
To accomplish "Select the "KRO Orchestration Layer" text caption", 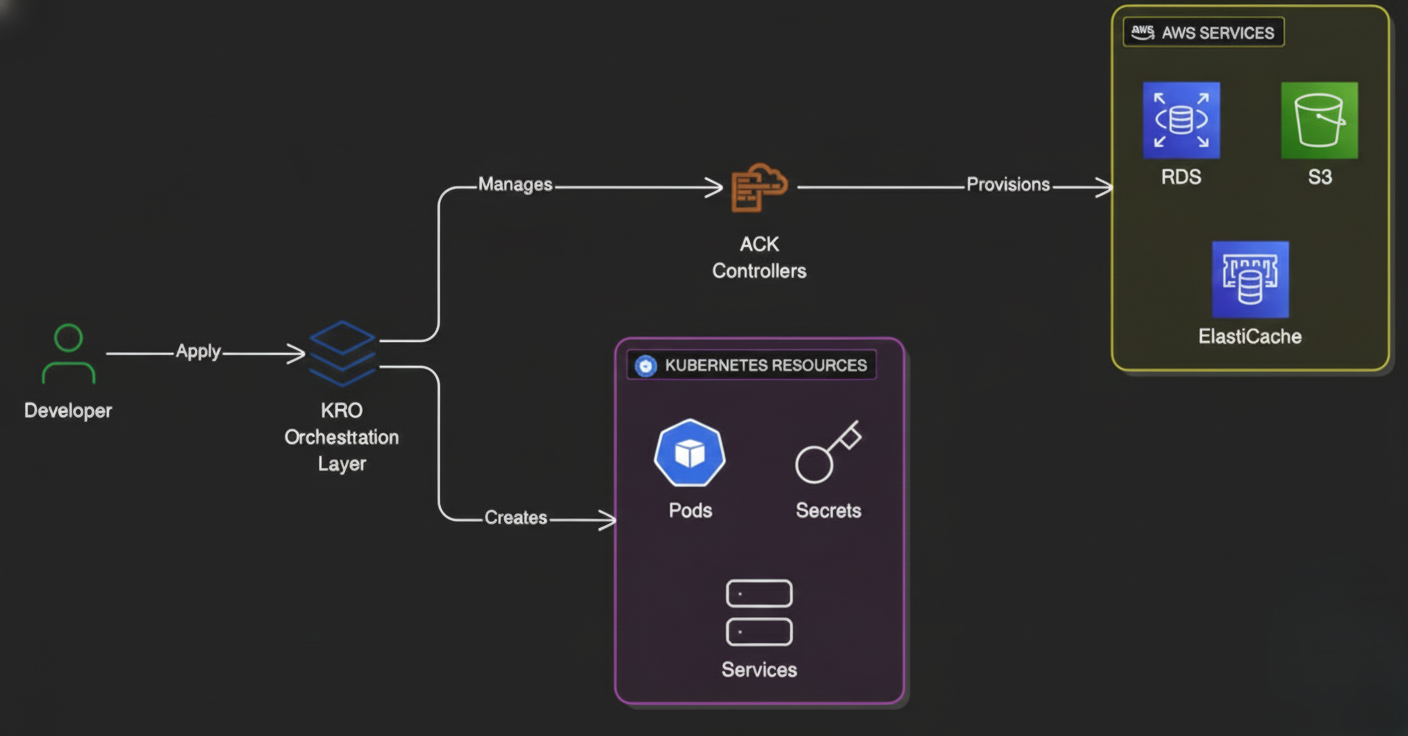I will coord(342,437).
